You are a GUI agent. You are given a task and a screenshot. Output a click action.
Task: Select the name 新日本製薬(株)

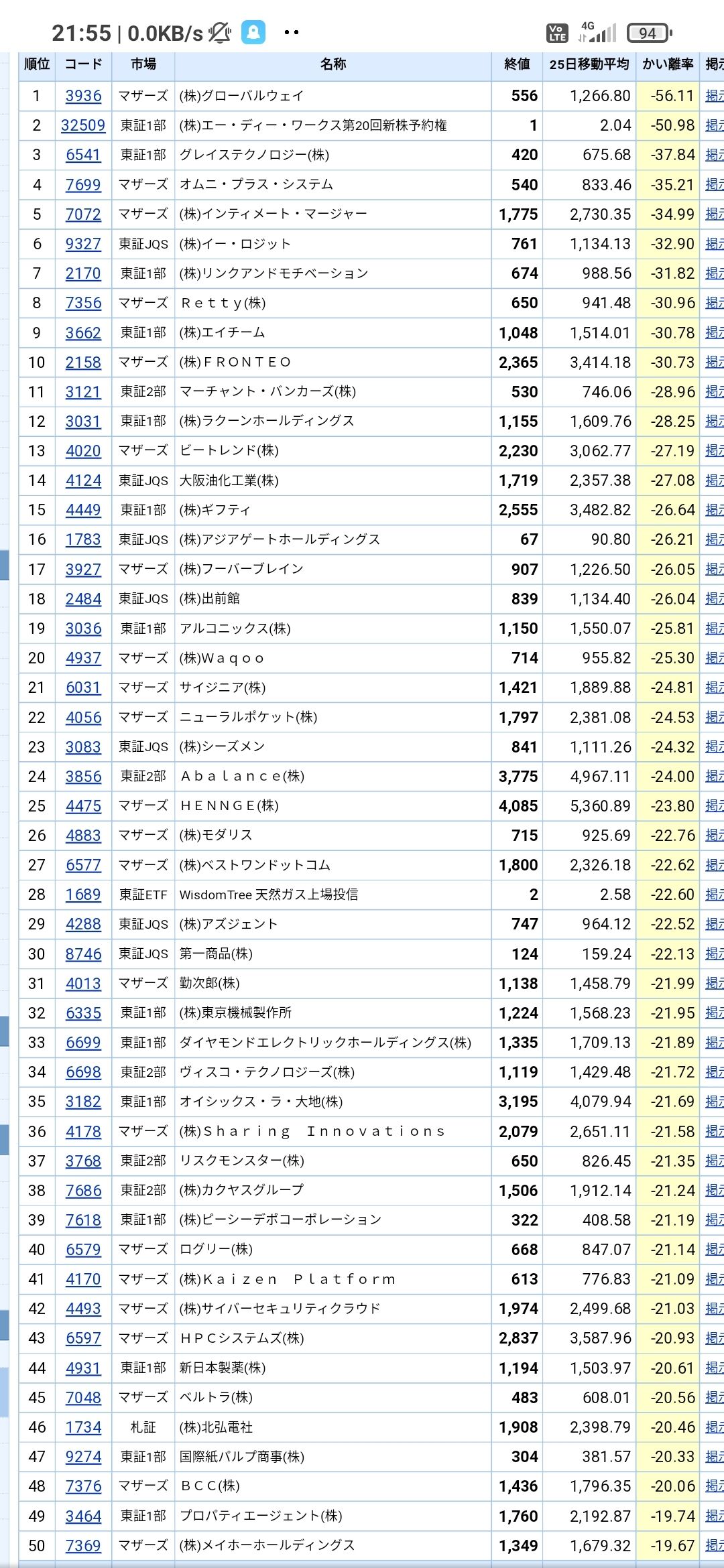pyautogui.click(x=222, y=1368)
